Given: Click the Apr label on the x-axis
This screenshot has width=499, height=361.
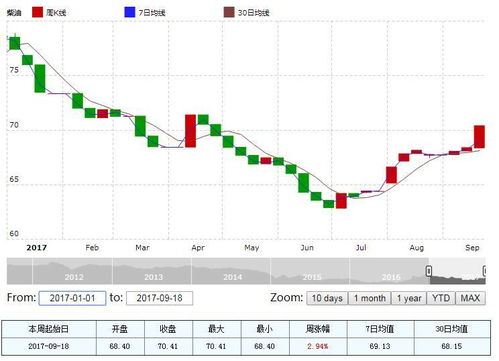Looking at the screenshot, I should [x=198, y=248].
